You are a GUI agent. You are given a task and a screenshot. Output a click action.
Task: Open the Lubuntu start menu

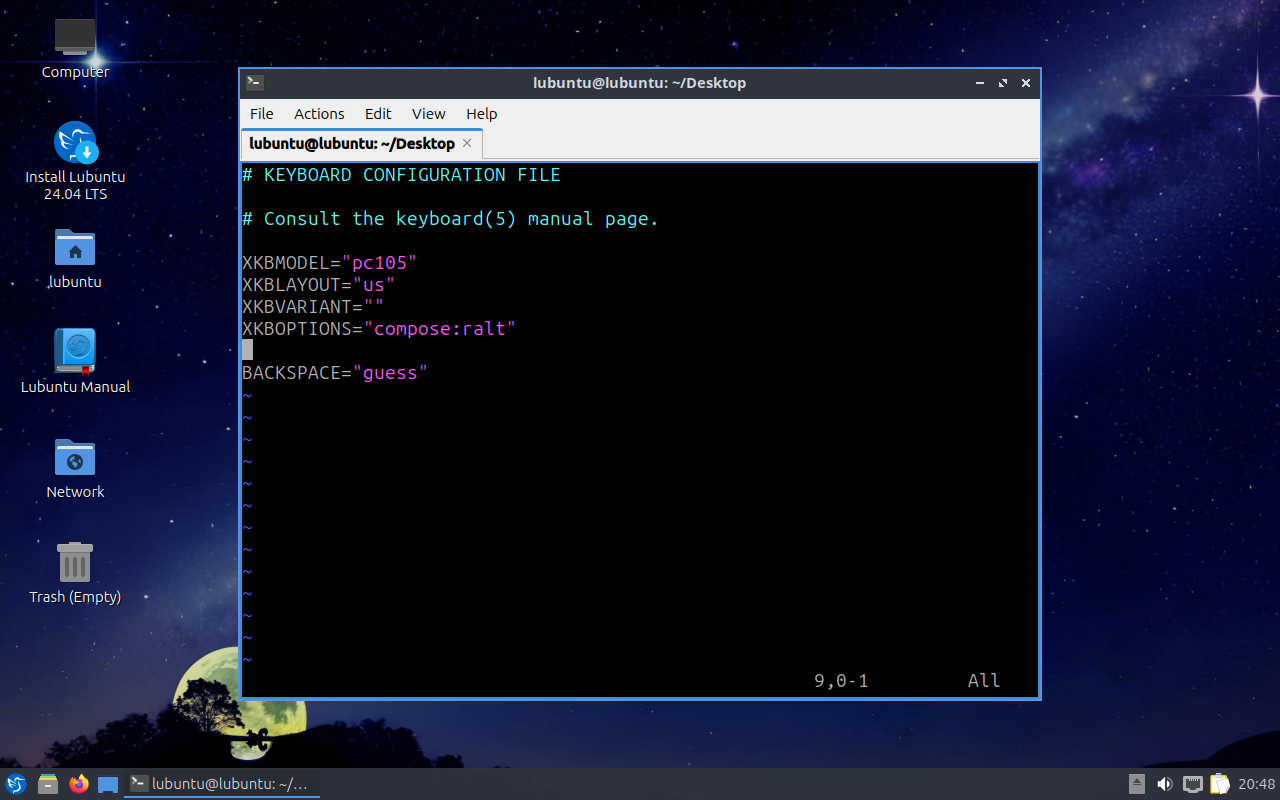coord(16,784)
